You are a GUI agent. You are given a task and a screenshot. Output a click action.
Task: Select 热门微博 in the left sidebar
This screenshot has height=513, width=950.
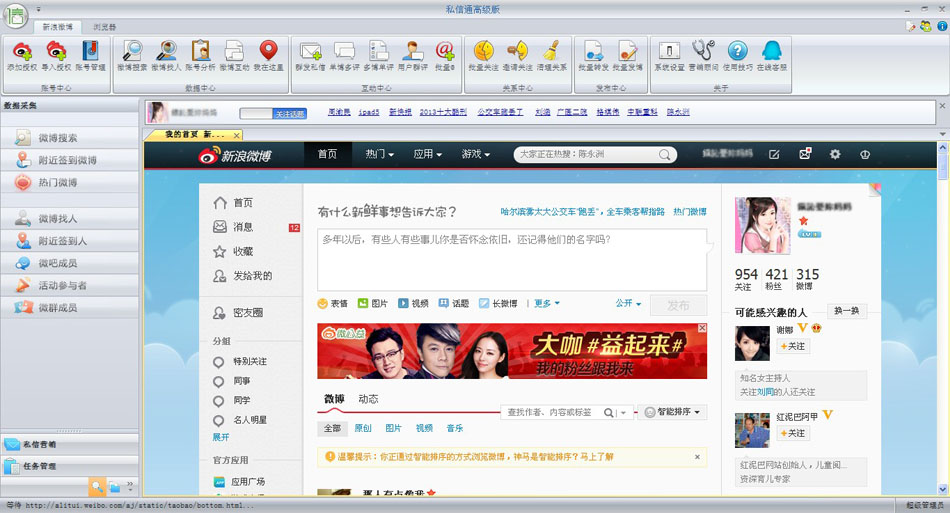70,182
